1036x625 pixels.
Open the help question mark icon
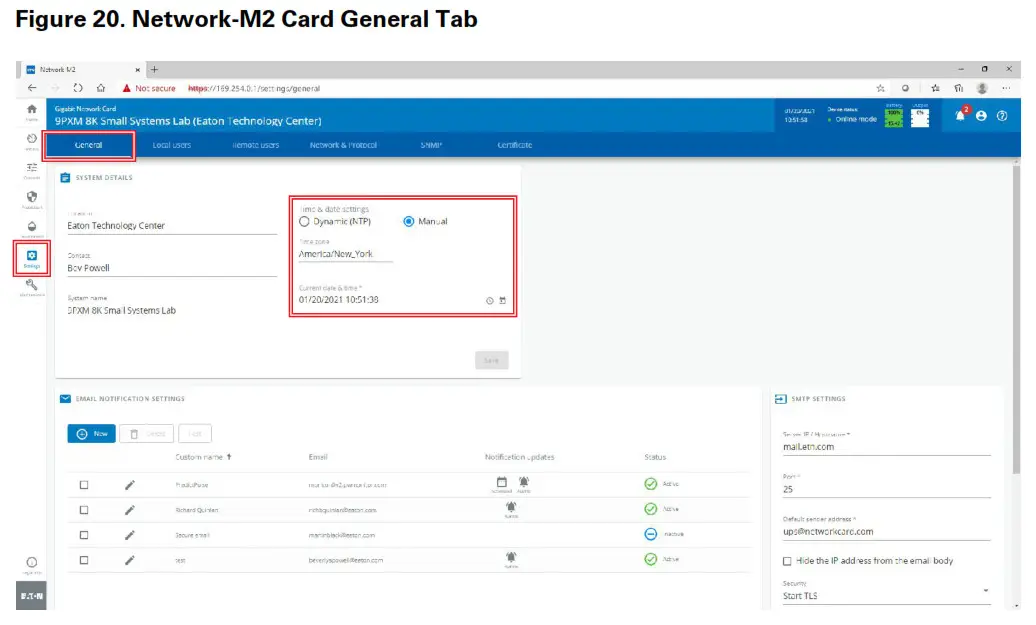click(x=1002, y=116)
